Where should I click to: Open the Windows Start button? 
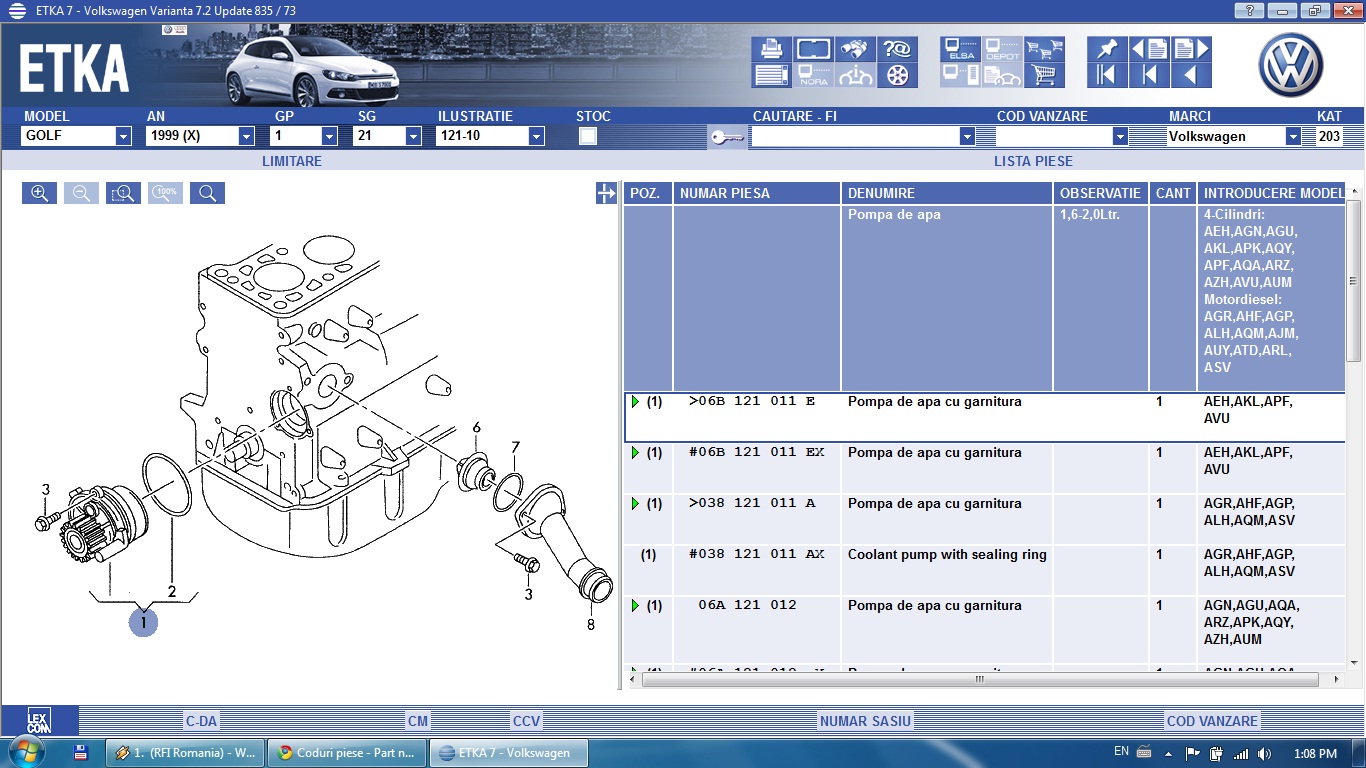[26, 752]
